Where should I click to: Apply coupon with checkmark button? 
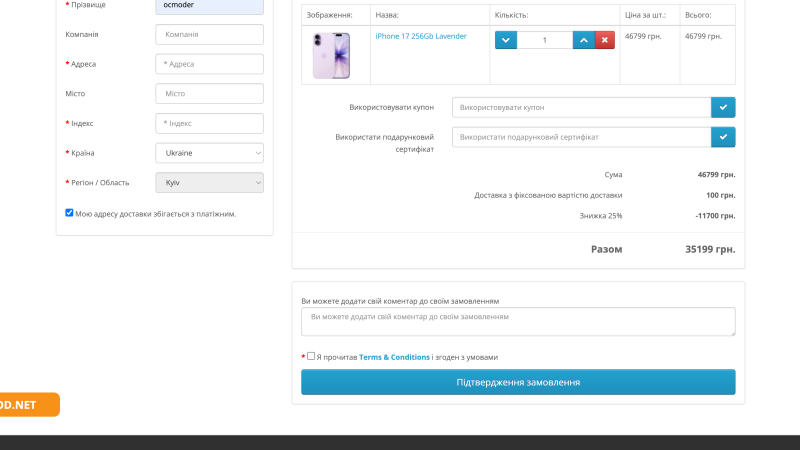pyautogui.click(x=723, y=107)
